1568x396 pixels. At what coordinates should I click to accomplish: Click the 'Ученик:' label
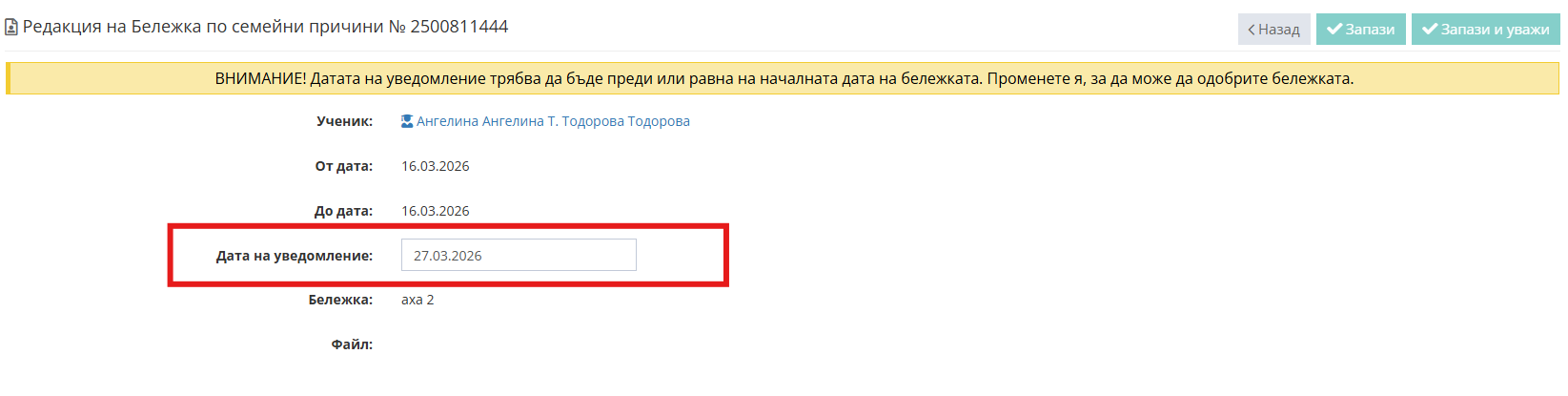(x=345, y=121)
